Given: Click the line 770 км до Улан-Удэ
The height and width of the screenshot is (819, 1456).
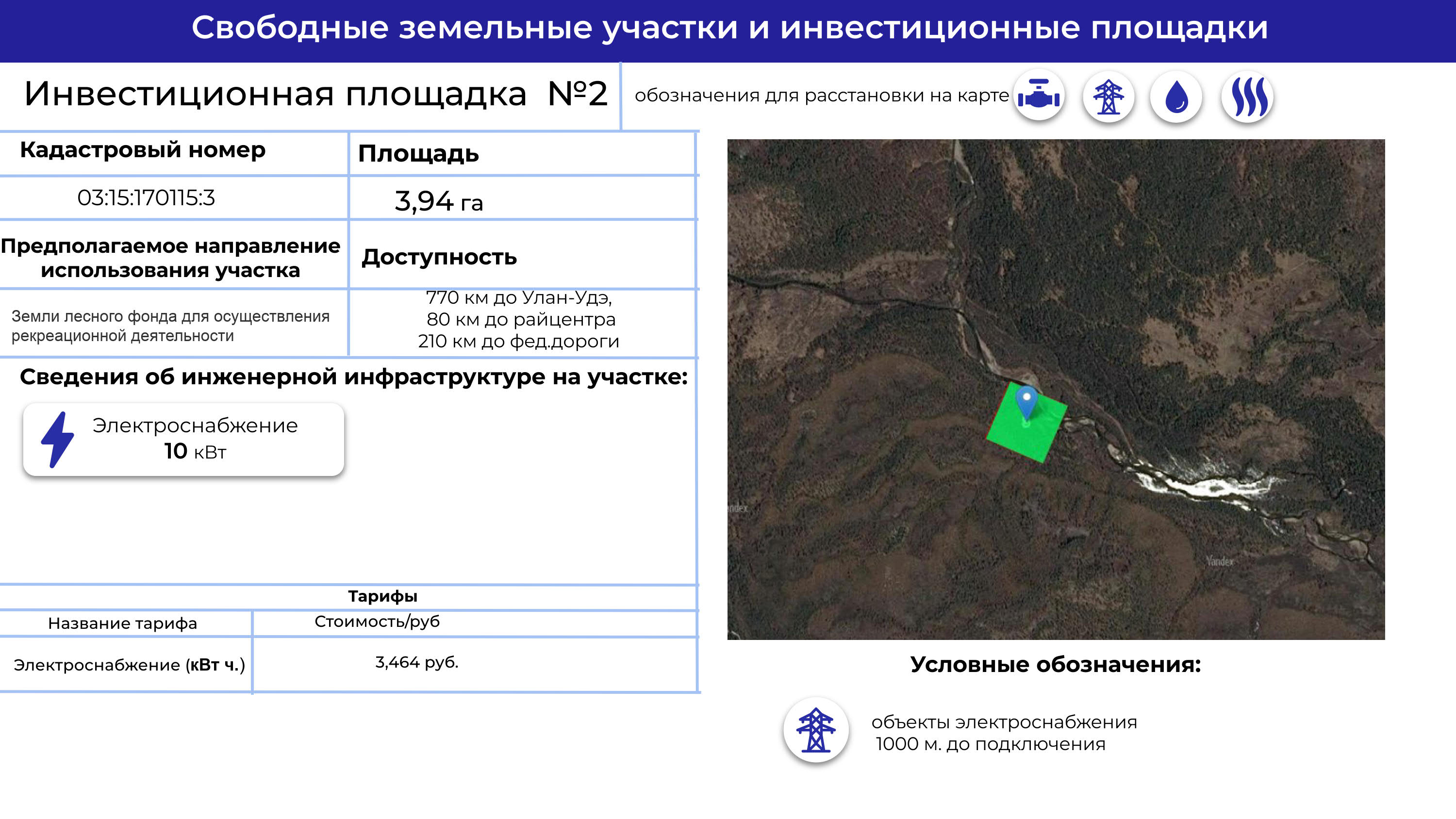Looking at the screenshot, I should coord(519,297).
